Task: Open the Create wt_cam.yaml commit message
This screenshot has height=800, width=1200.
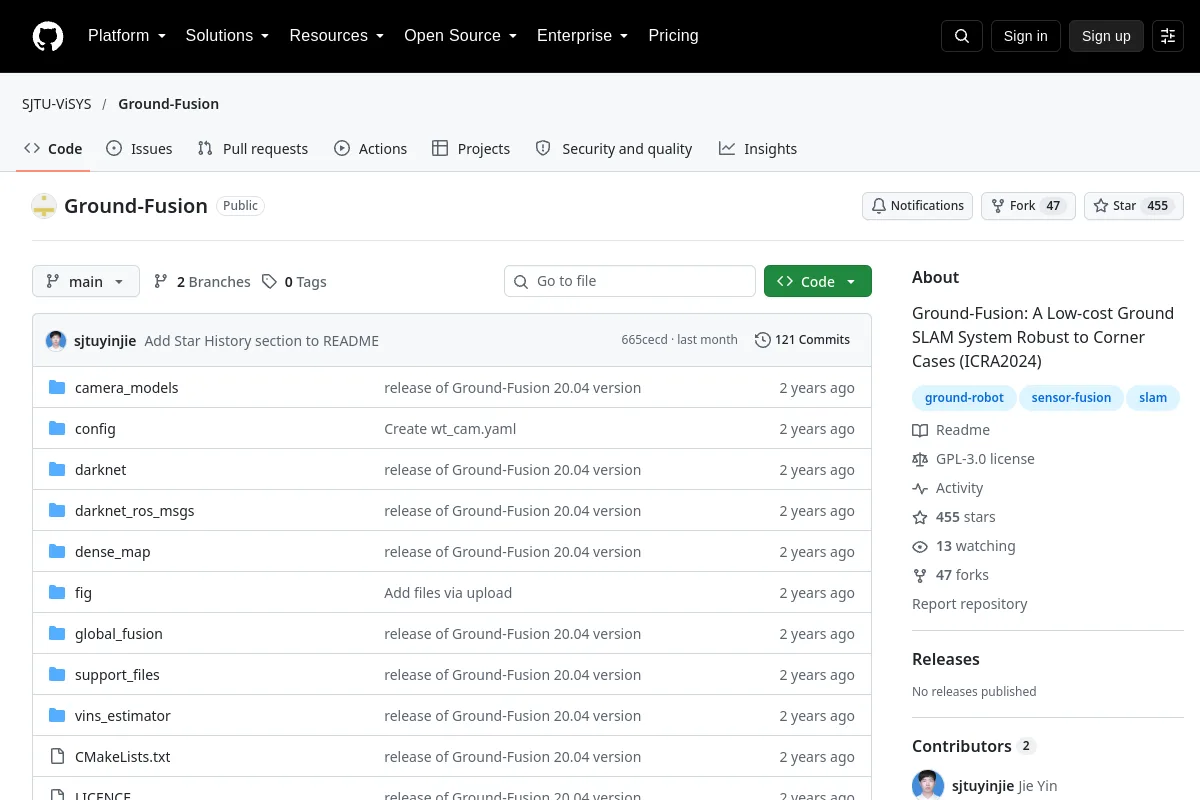Action: [450, 429]
